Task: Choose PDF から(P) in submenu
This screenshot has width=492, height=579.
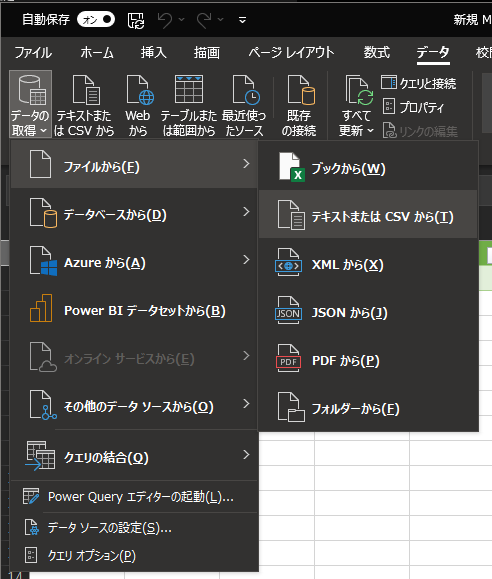Action: (368, 359)
